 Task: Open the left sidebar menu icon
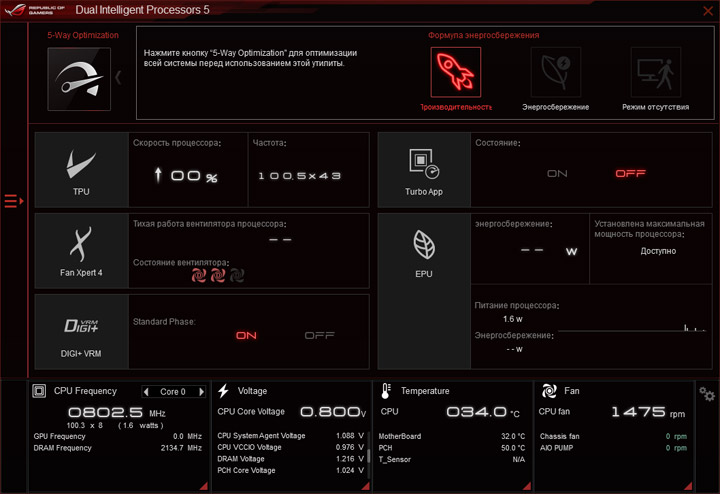pos(13,201)
